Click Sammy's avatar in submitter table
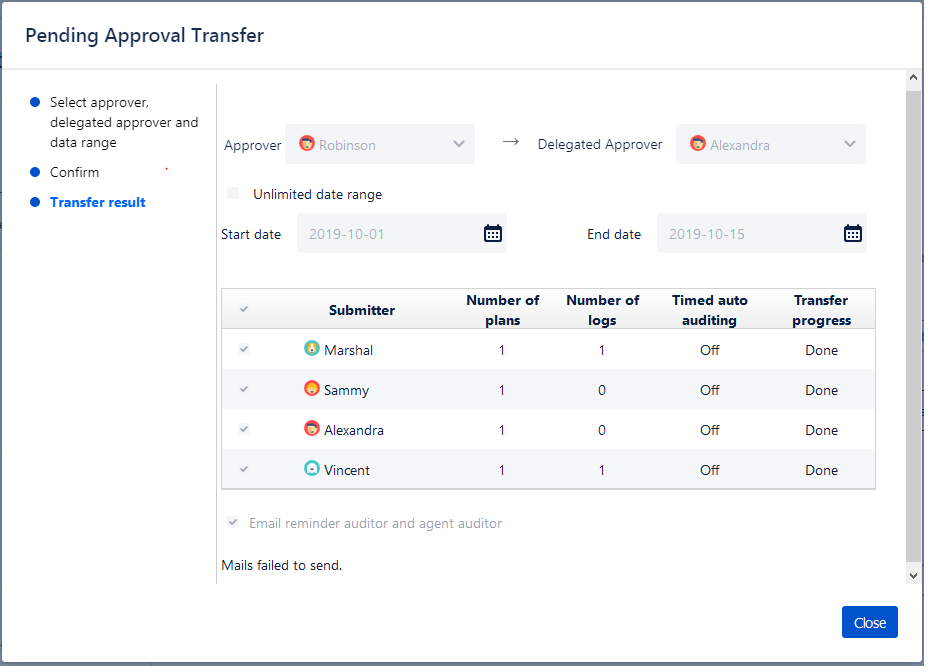The height and width of the screenshot is (672, 930). pyautogui.click(x=312, y=389)
